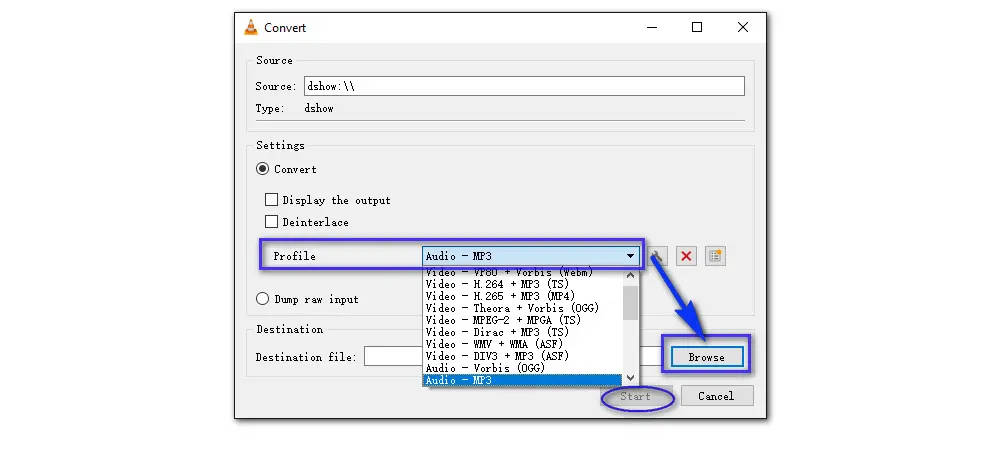Click the Cancel button
The image size is (1000, 450).
coord(716,396)
